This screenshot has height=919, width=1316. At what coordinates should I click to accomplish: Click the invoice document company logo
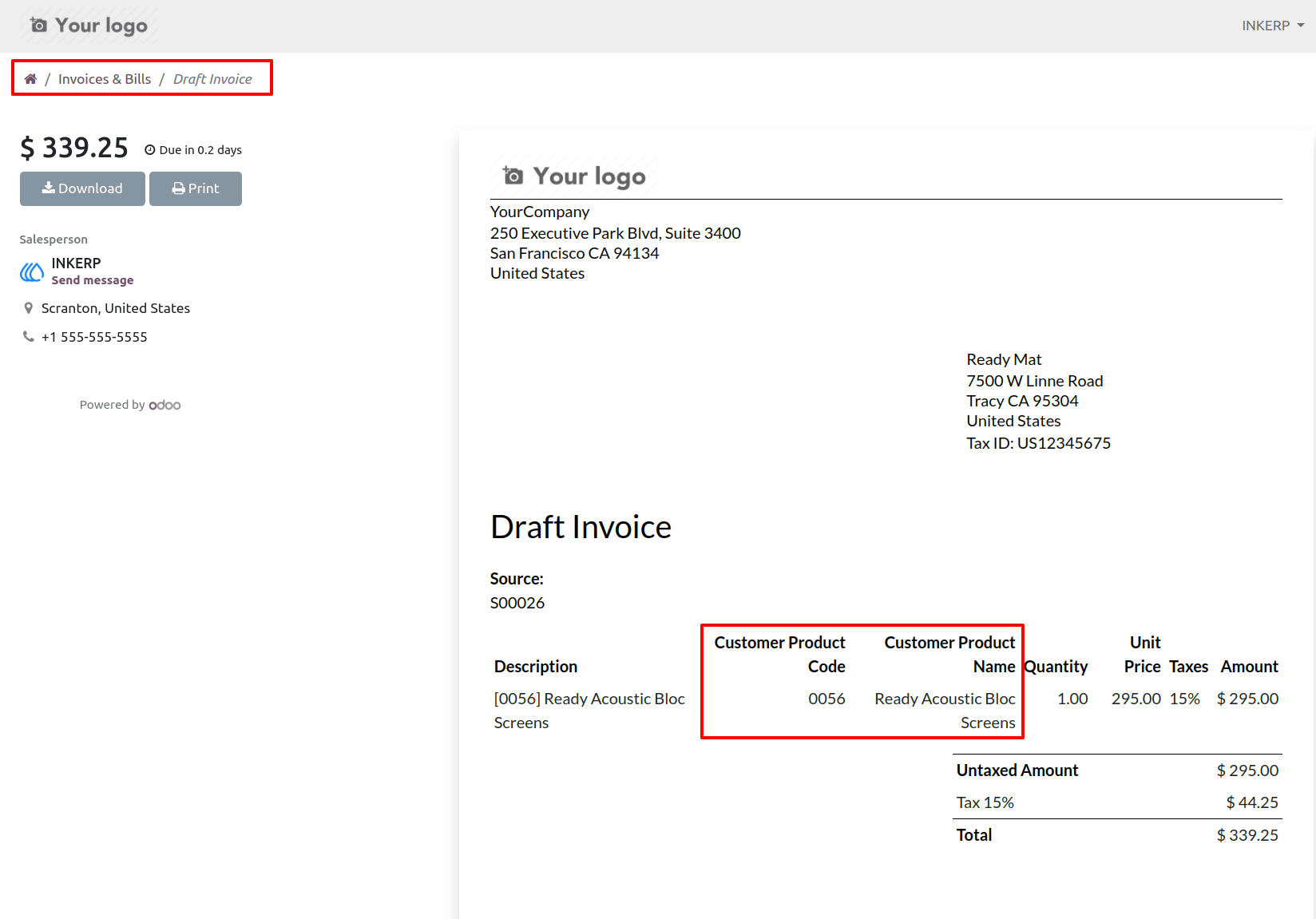click(574, 176)
